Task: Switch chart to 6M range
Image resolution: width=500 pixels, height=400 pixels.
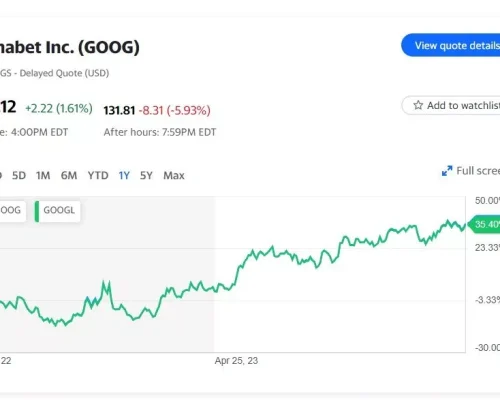Action: (69, 175)
